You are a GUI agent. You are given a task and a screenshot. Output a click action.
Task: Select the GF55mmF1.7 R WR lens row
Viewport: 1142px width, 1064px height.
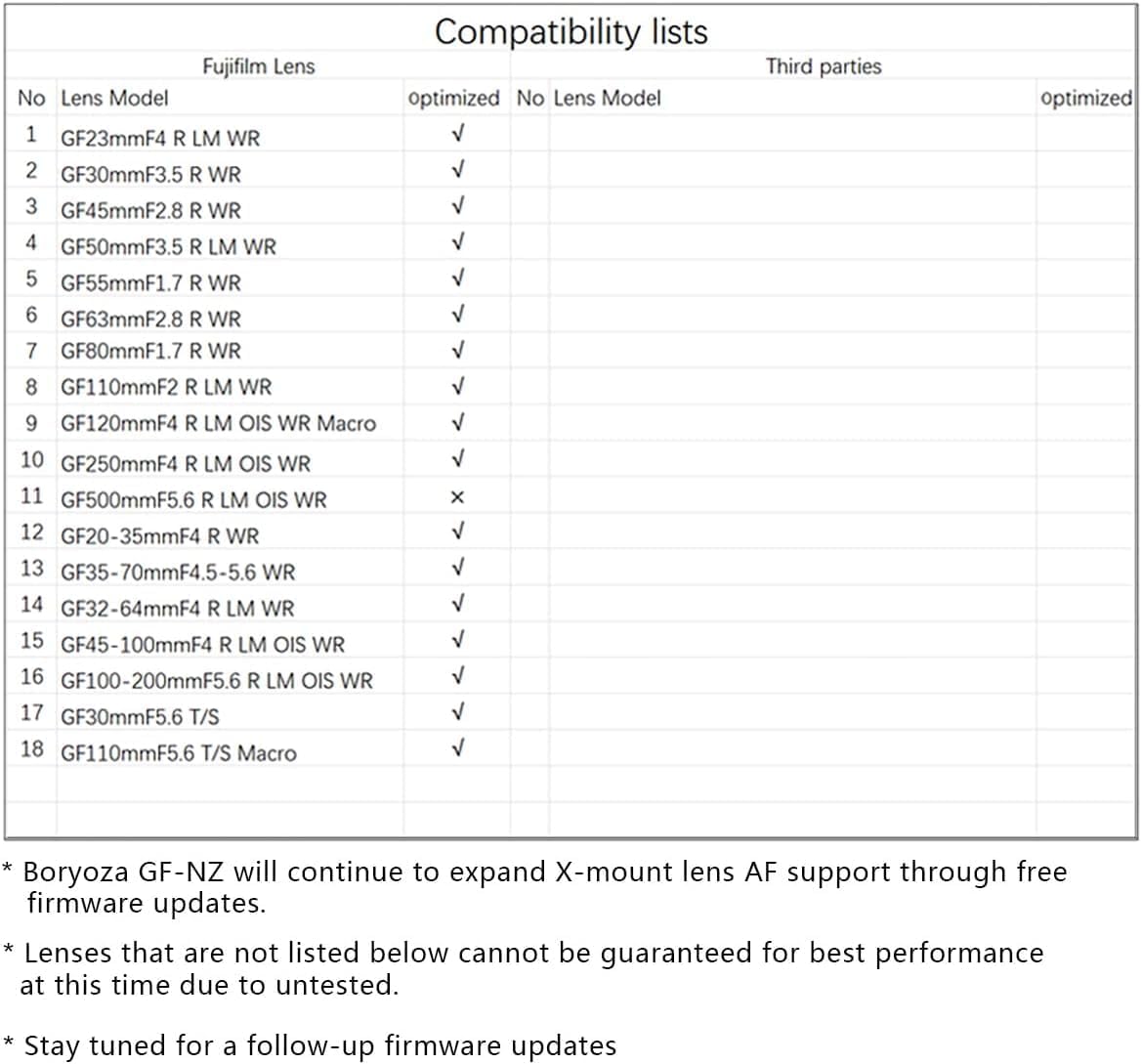tap(150, 282)
